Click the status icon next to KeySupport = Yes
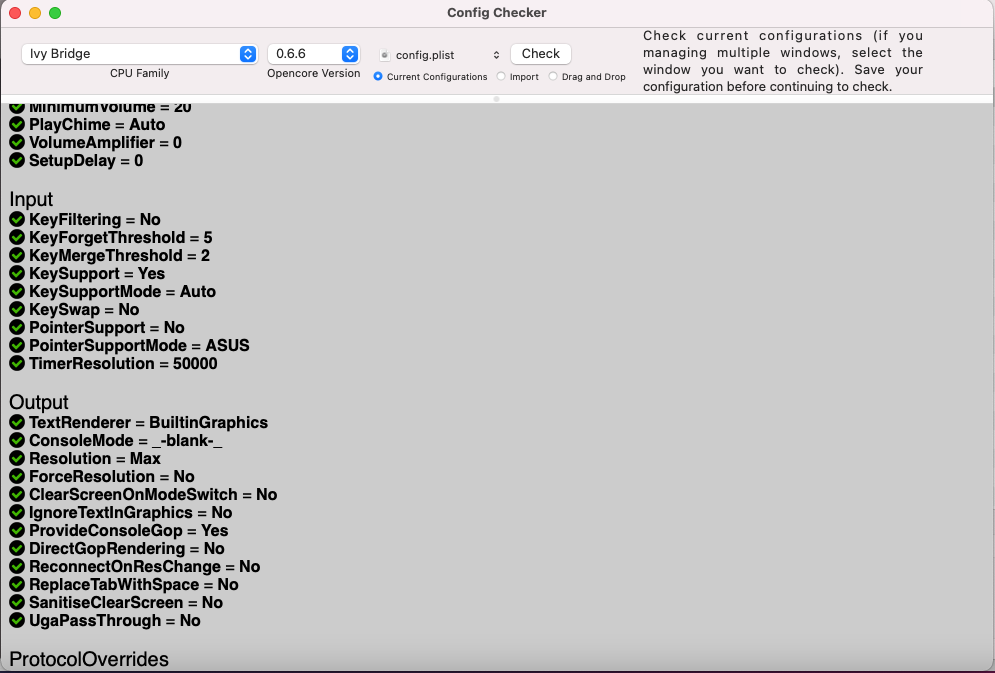This screenshot has width=995, height=673. click(16, 273)
